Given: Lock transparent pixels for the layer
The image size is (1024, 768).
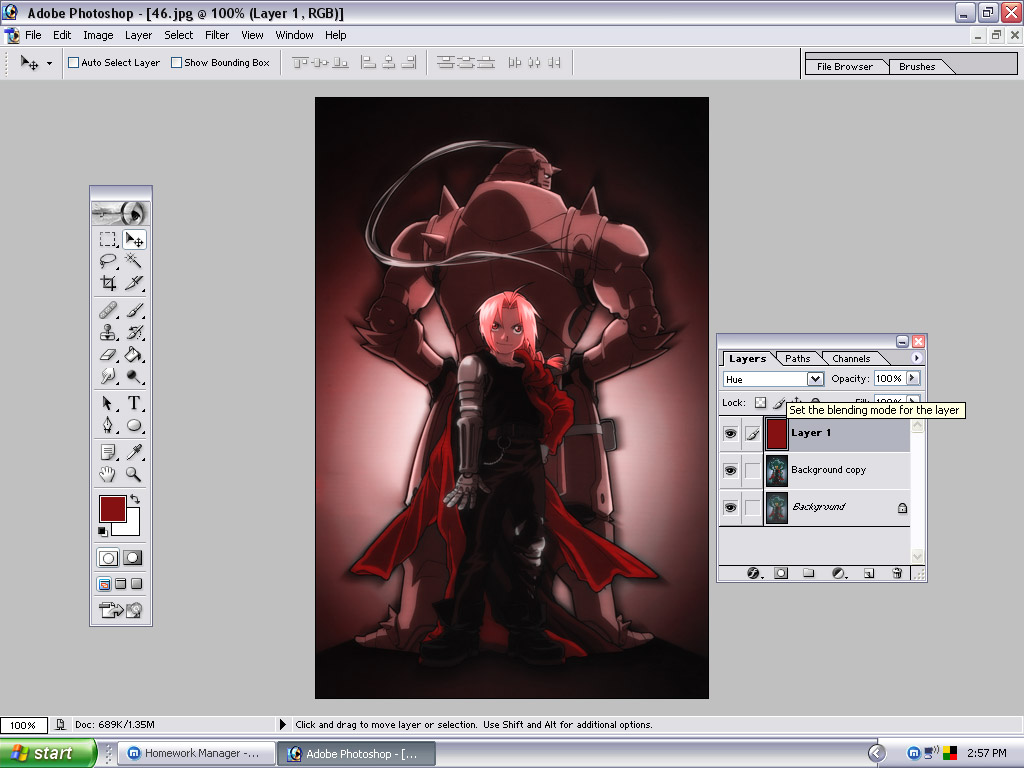Looking at the screenshot, I should (760, 402).
